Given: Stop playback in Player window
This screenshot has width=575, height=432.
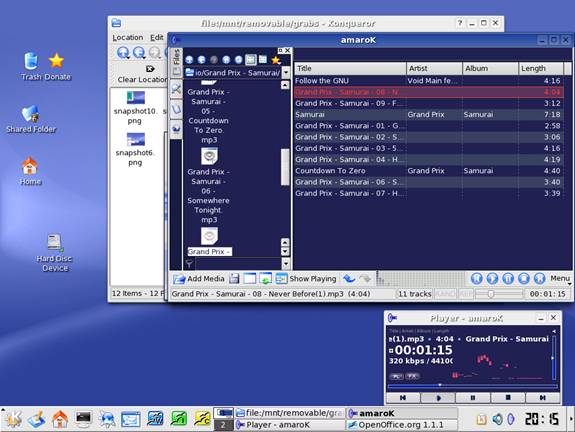Looking at the screenshot, I should [508, 398].
